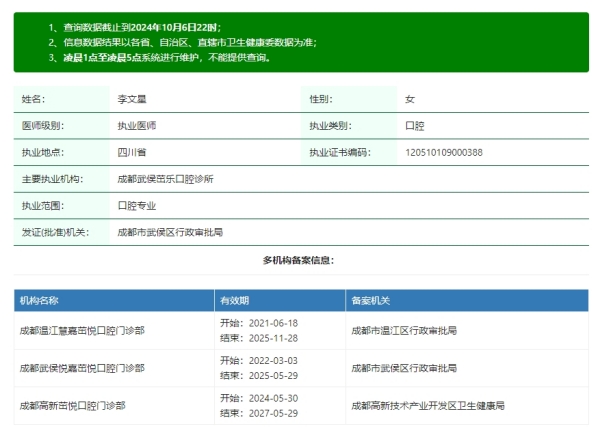Click the 发证(批准)机关 label
600x435 pixels.
(55, 232)
